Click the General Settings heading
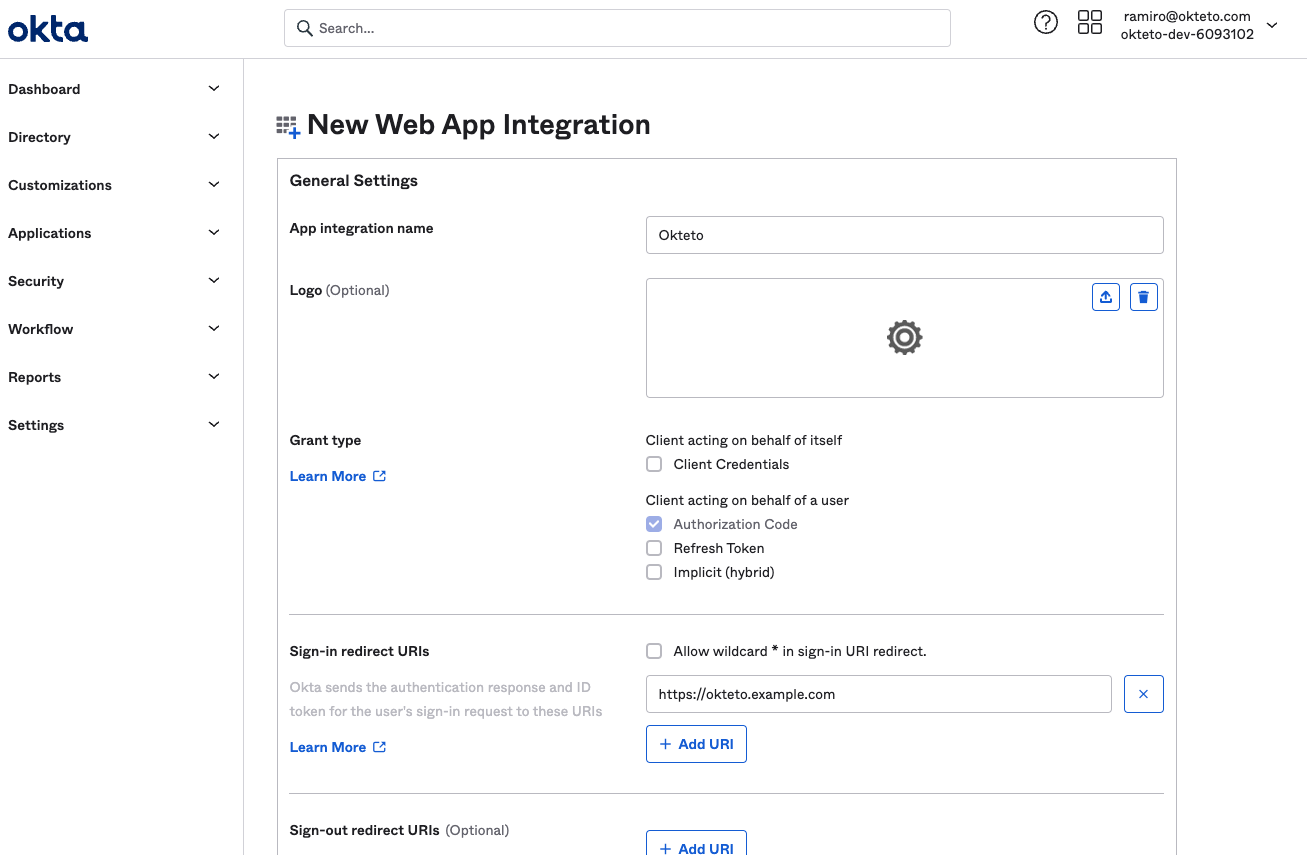The height and width of the screenshot is (855, 1307). pyautogui.click(x=354, y=181)
